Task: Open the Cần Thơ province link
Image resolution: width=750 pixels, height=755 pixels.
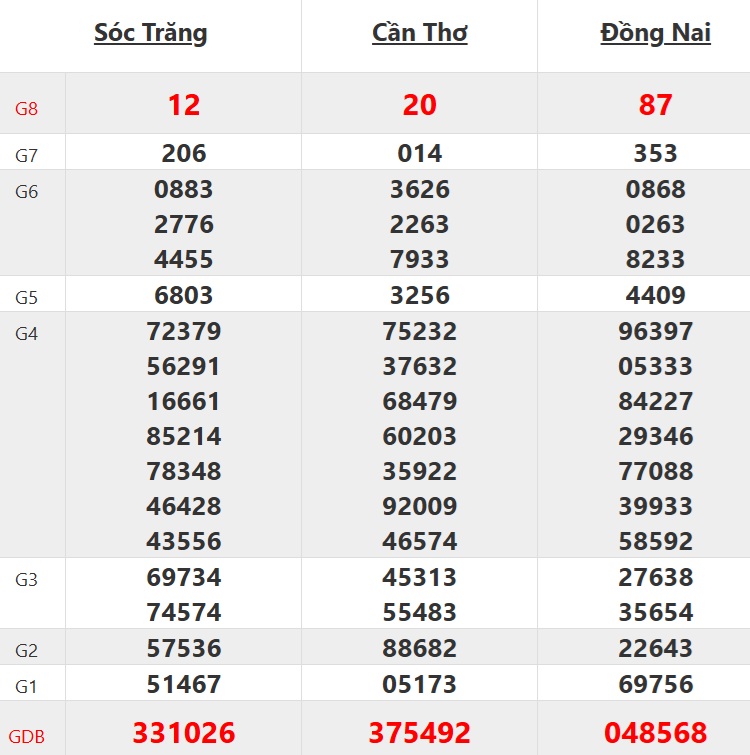Action: click(420, 33)
